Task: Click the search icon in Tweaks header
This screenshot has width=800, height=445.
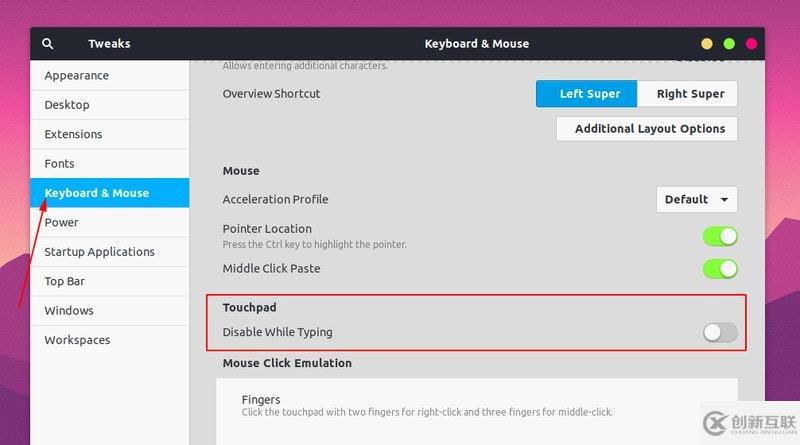Action: point(48,44)
